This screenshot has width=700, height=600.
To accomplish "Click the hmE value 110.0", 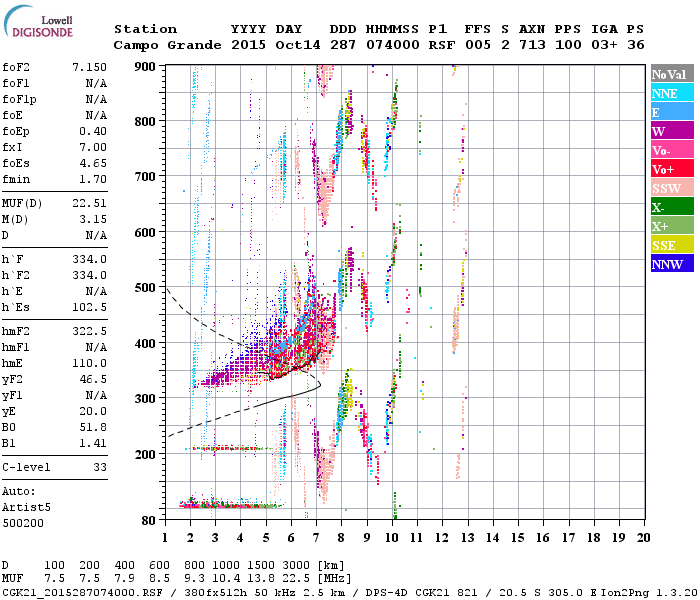I will click(90, 364).
